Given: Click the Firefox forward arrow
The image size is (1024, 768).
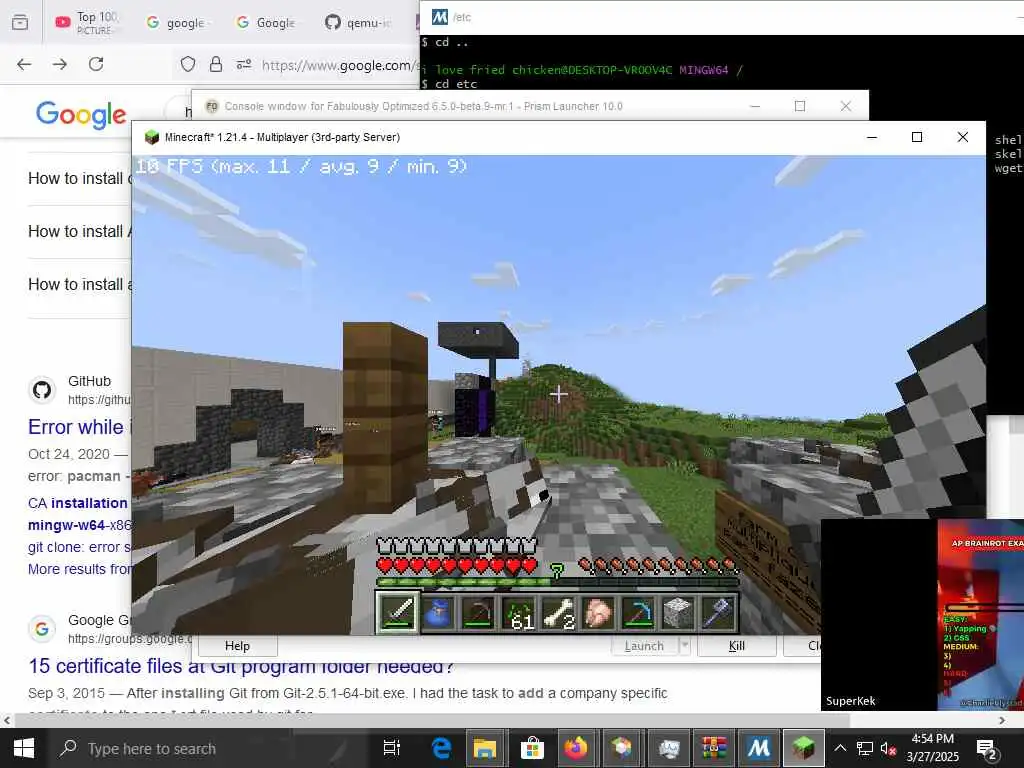Looking at the screenshot, I should pyautogui.click(x=60, y=64).
